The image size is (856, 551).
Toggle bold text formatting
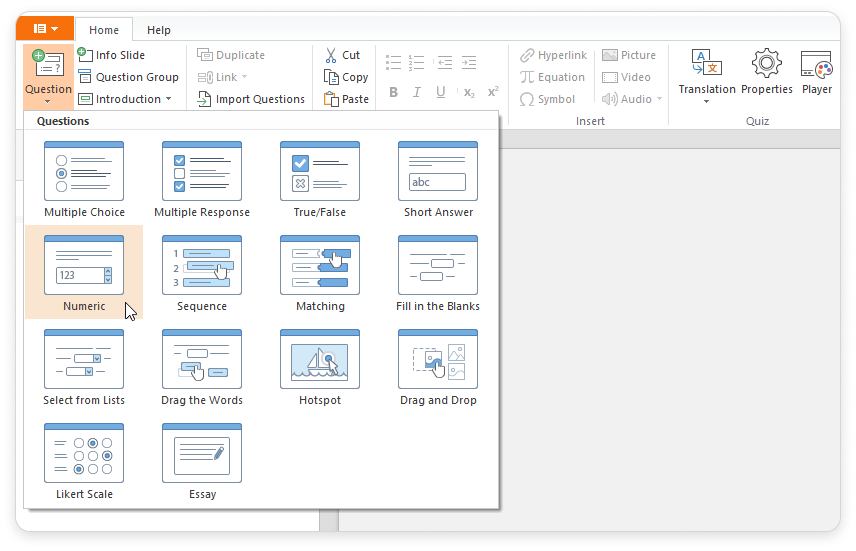point(393,93)
